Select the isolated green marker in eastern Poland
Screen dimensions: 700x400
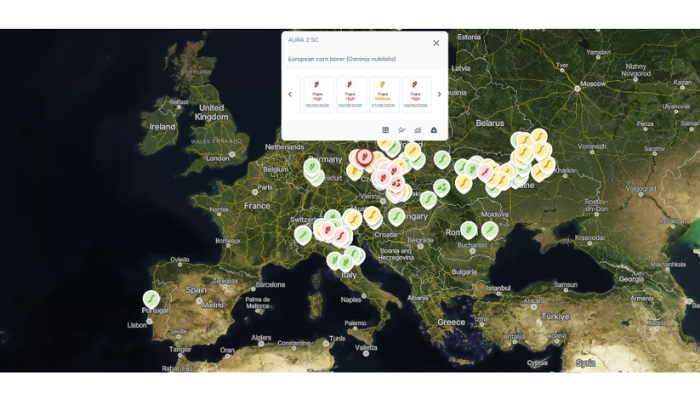[442, 160]
